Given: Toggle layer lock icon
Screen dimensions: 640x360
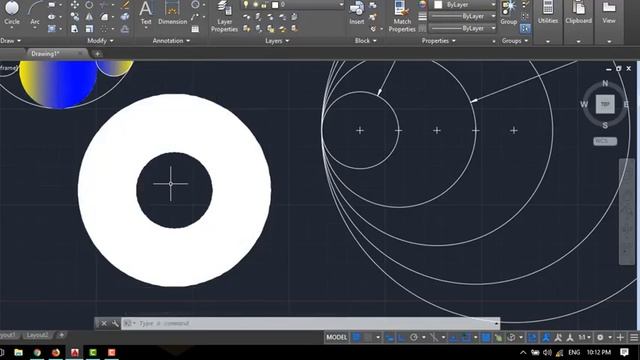Looking at the screenshot, I should (x=264, y=4).
